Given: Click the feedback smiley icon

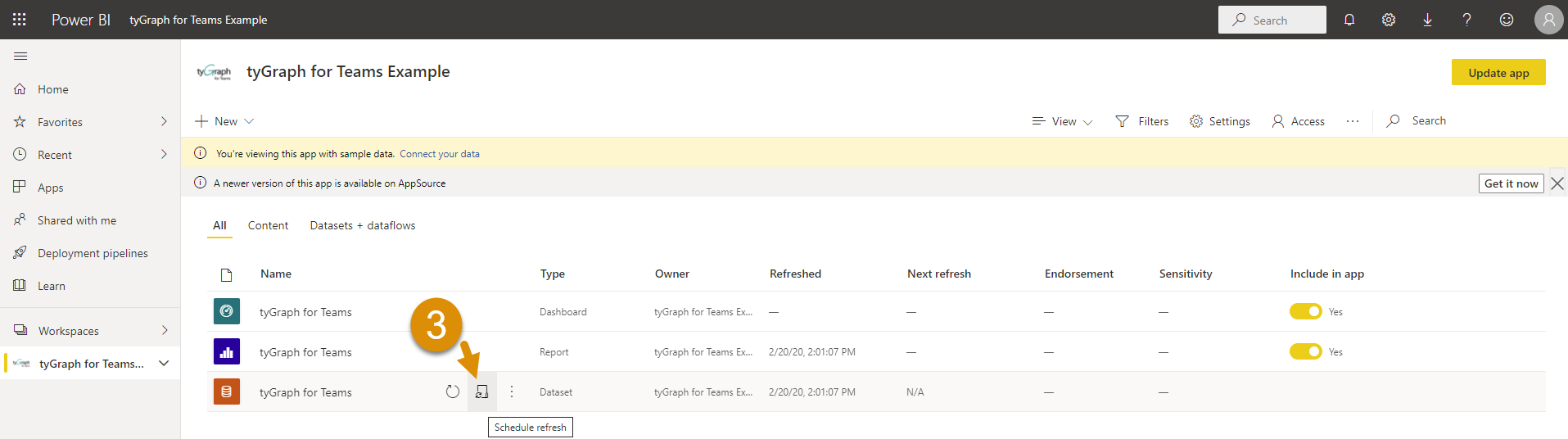Looking at the screenshot, I should tap(1507, 20).
